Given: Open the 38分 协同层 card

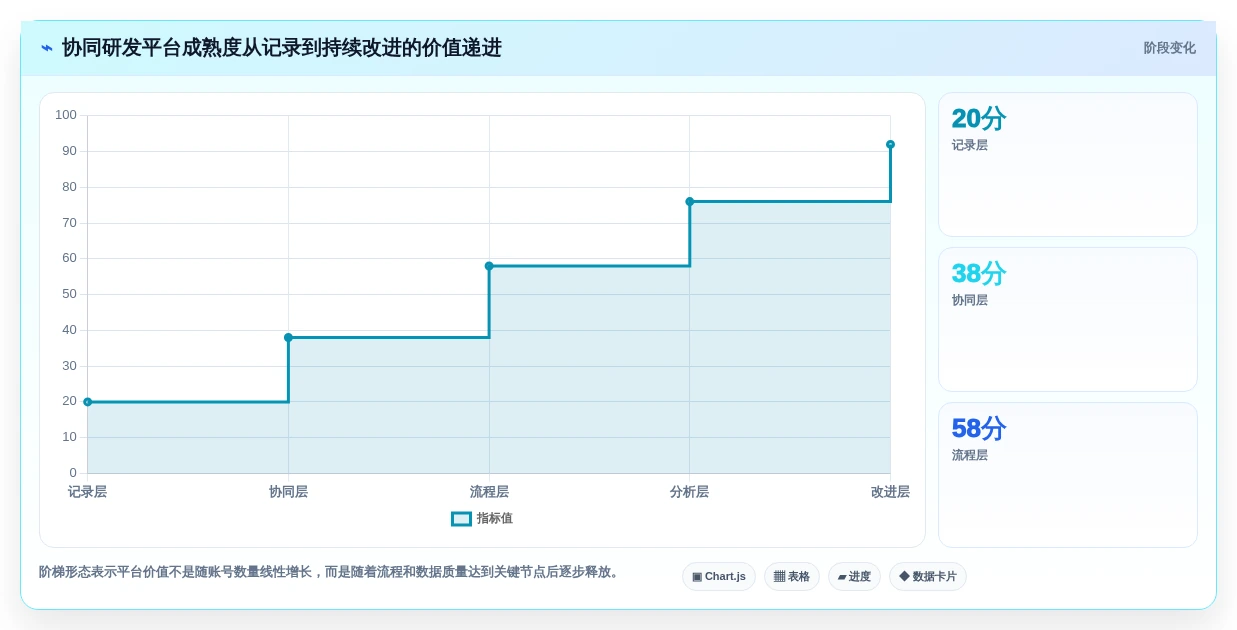Looking at the screenshot, I should [1068, 319].
